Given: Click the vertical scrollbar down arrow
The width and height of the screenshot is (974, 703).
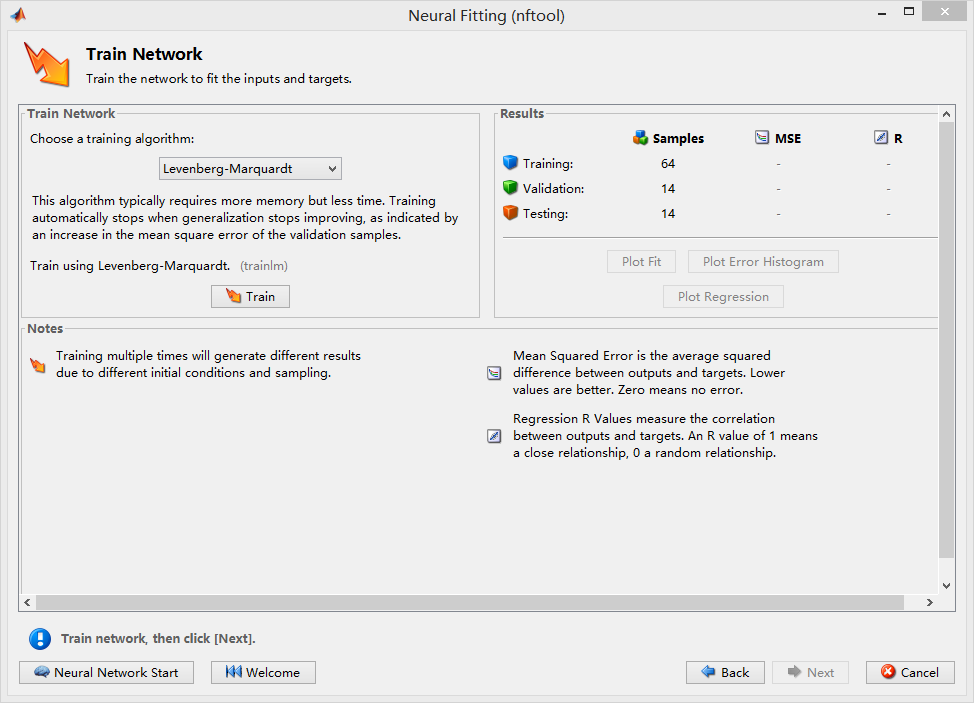Looking at the screenshot, I should (x=946, y=586).
